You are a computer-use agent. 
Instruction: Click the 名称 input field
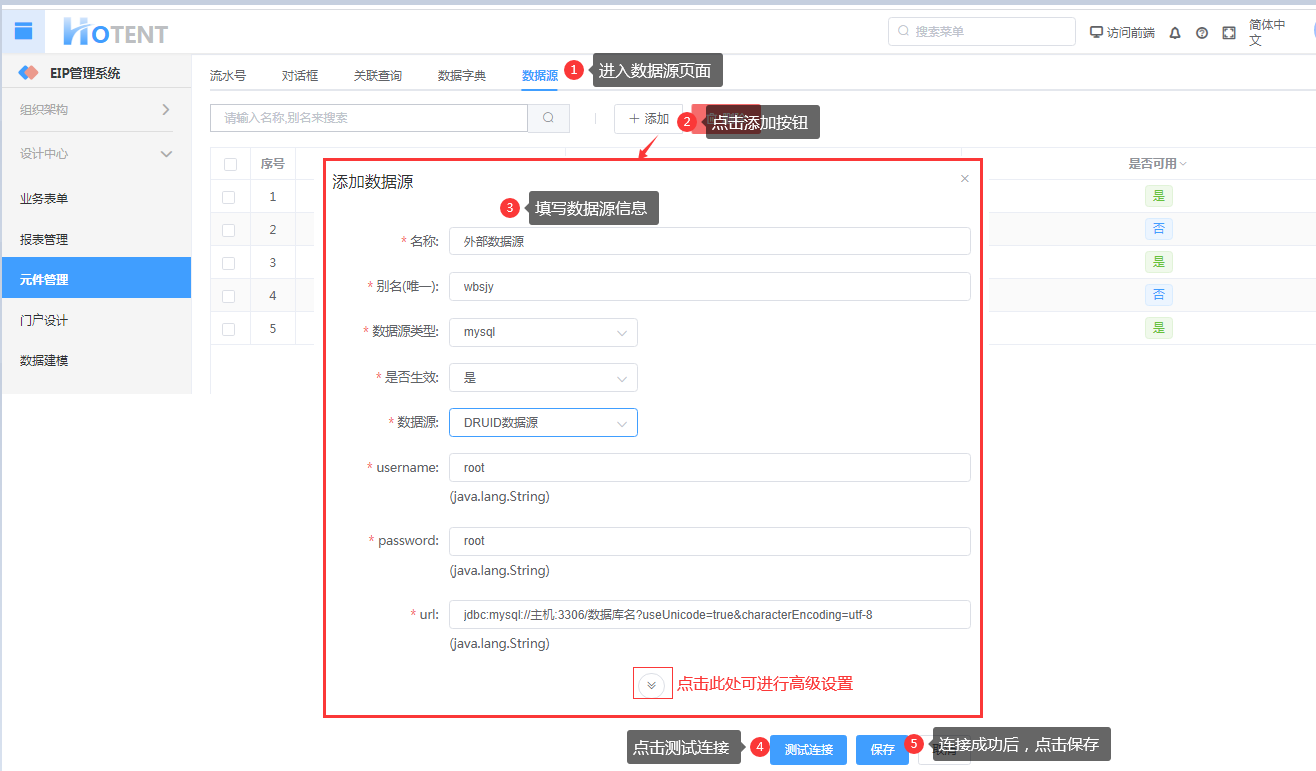[x=710, y=241]
